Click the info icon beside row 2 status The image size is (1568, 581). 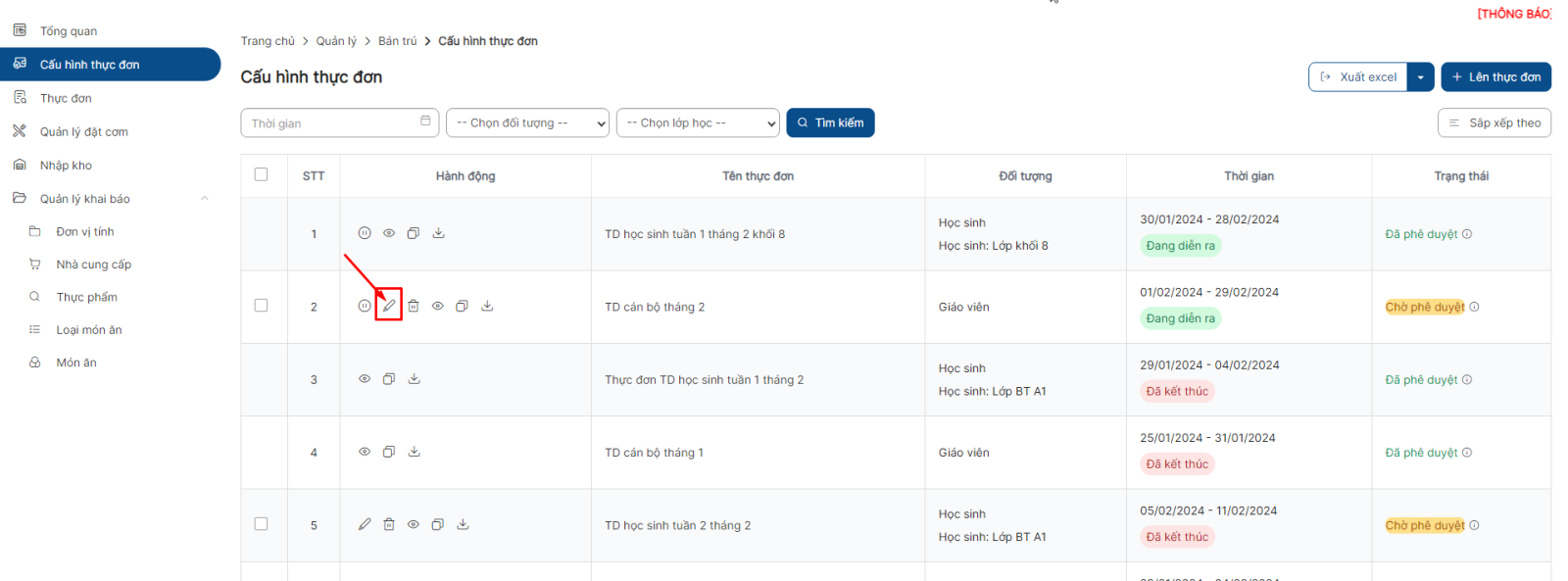coord(1474,307)
